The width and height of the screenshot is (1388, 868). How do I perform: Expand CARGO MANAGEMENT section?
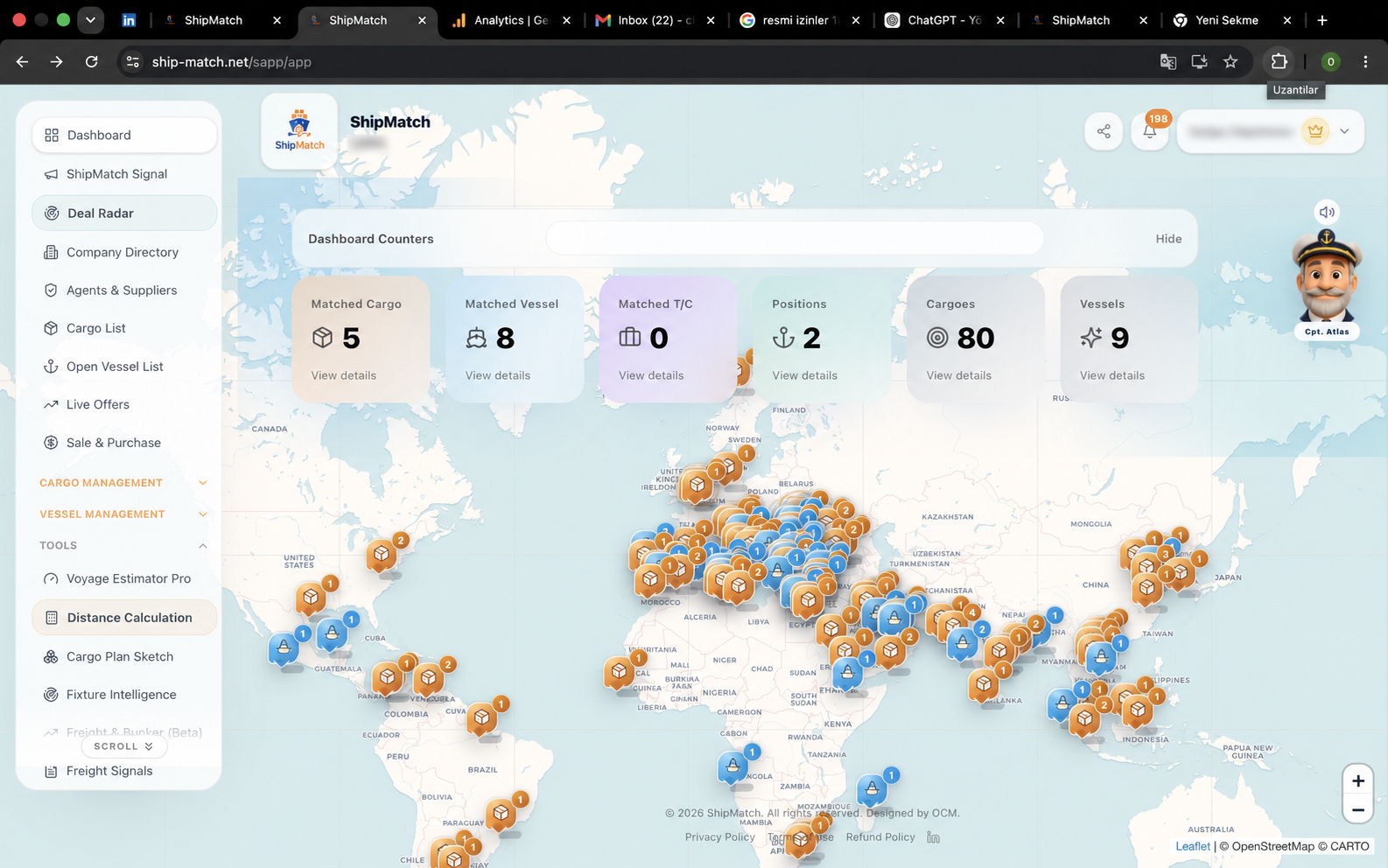click(x=124, y=483)
